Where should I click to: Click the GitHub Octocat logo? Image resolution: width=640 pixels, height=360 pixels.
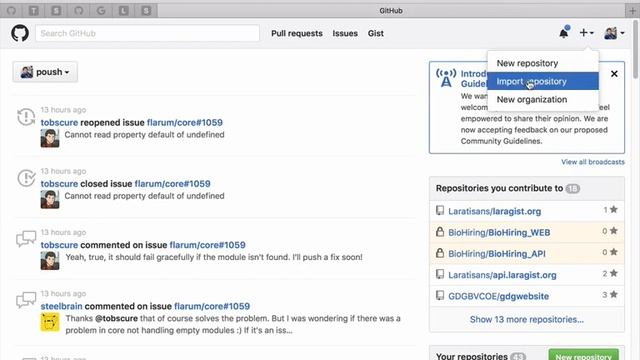pos(20,33)
